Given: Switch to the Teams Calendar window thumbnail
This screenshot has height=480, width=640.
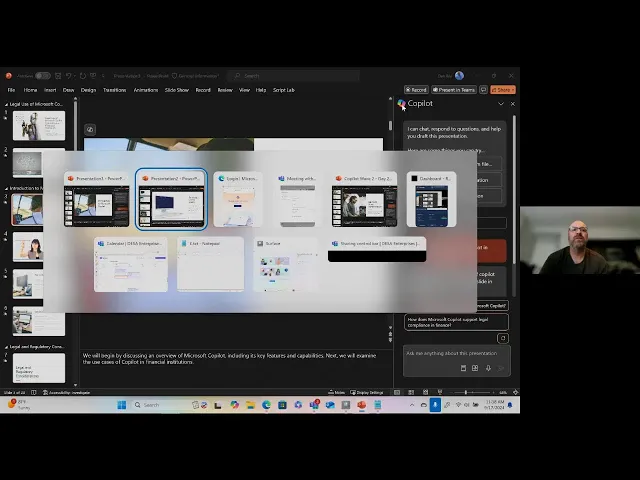Looking at the screenshot, I should pyautogui.click(x=131, y=264).
